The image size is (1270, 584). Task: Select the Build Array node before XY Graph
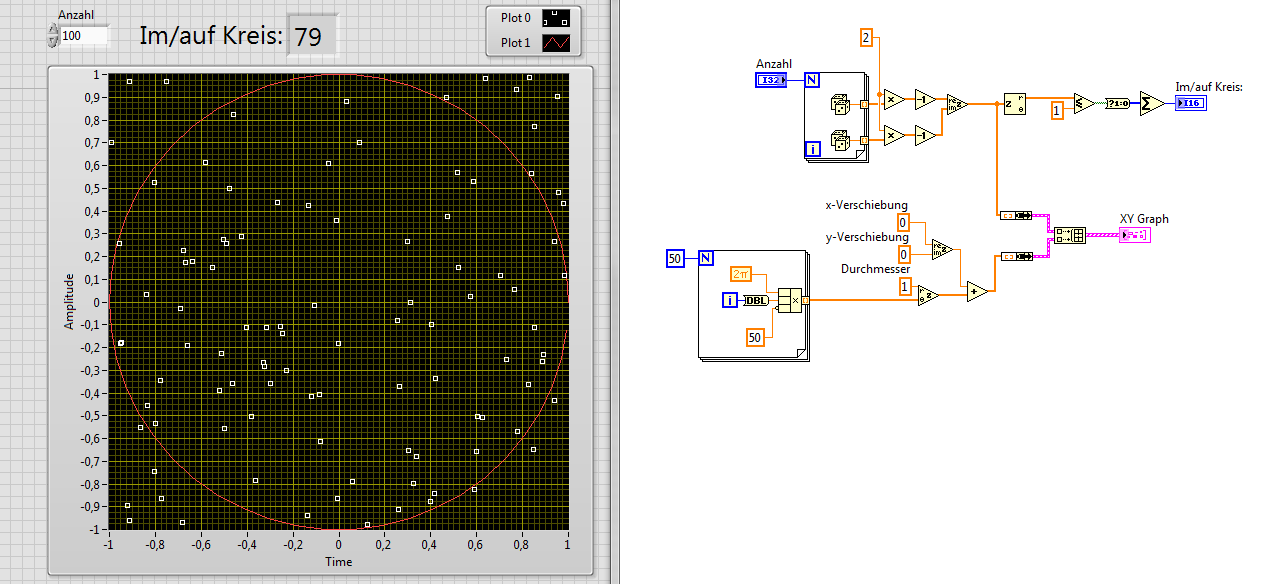coord(1071,236)
